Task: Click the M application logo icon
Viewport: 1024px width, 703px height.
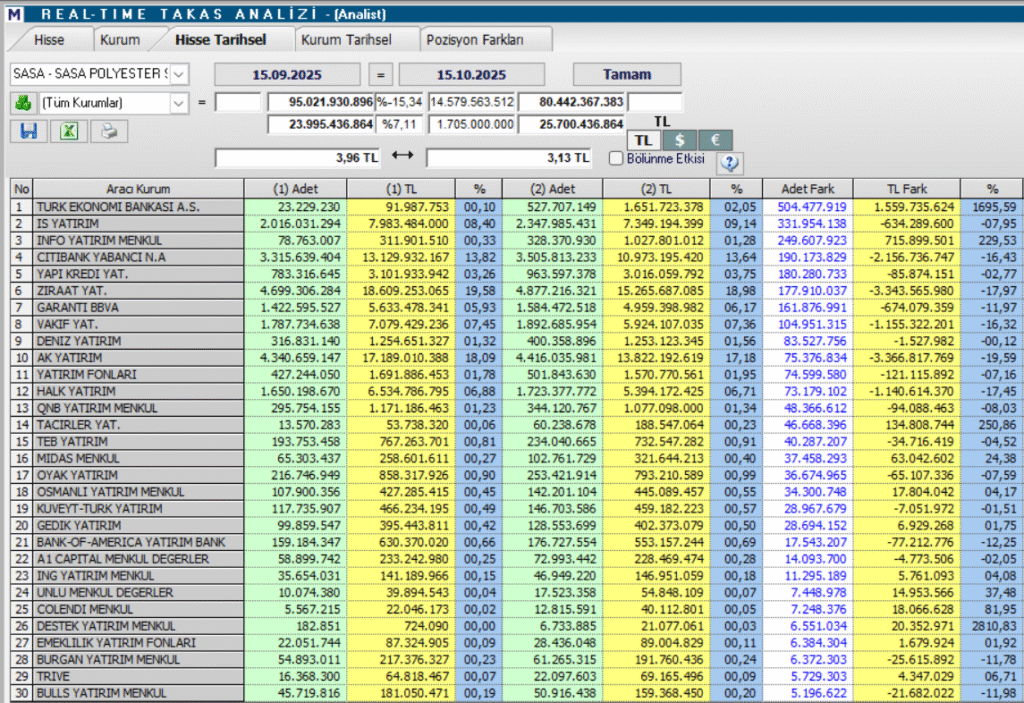Action: coord(14,14)
